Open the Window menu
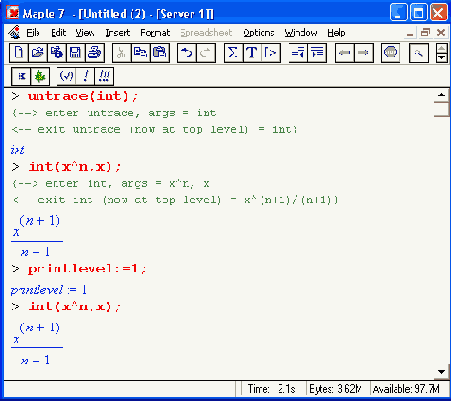Image resolution: width=451 pixels, height=401 pixels. tap(301, 33)
